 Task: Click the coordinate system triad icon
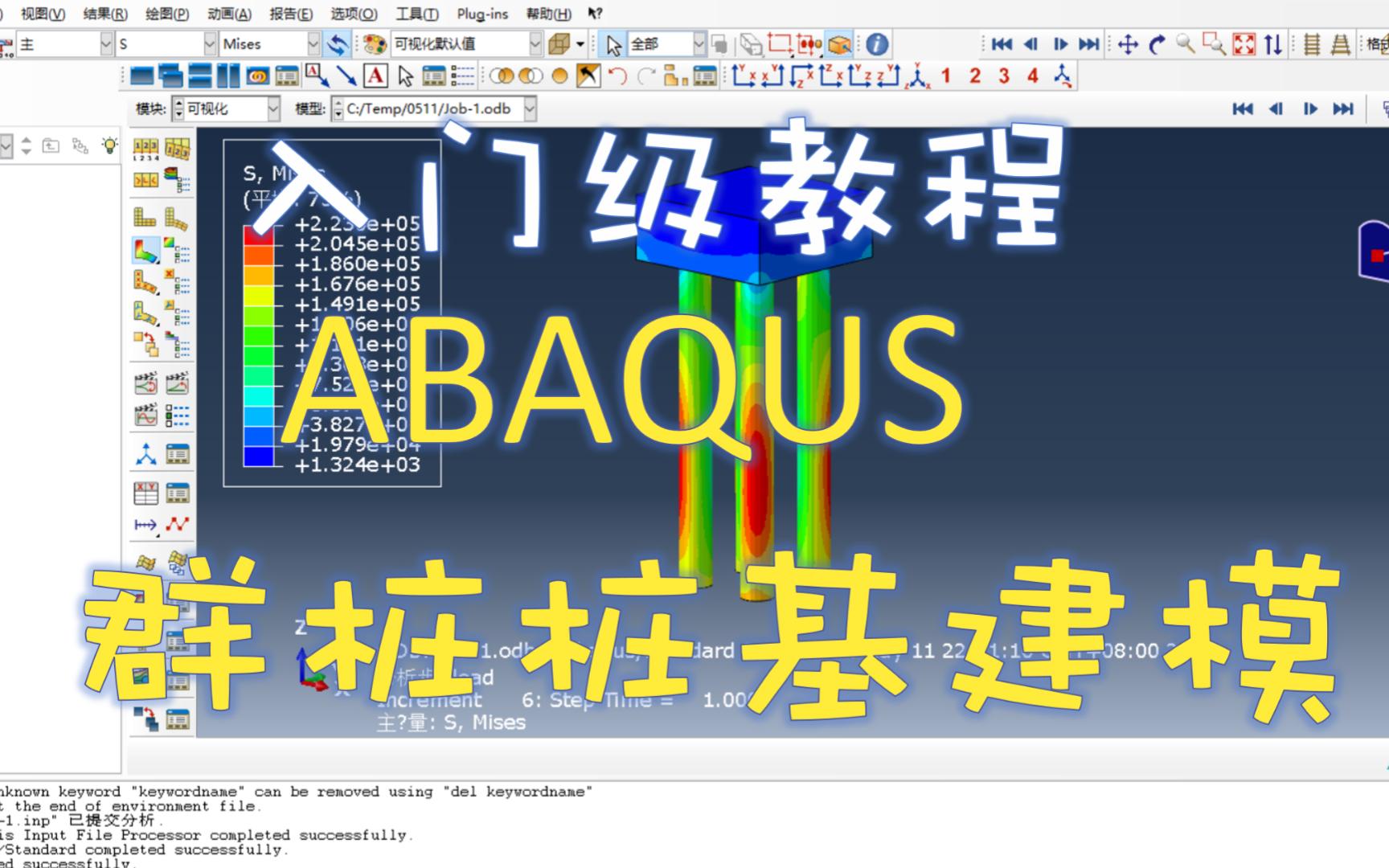click(x=145, y=454)
